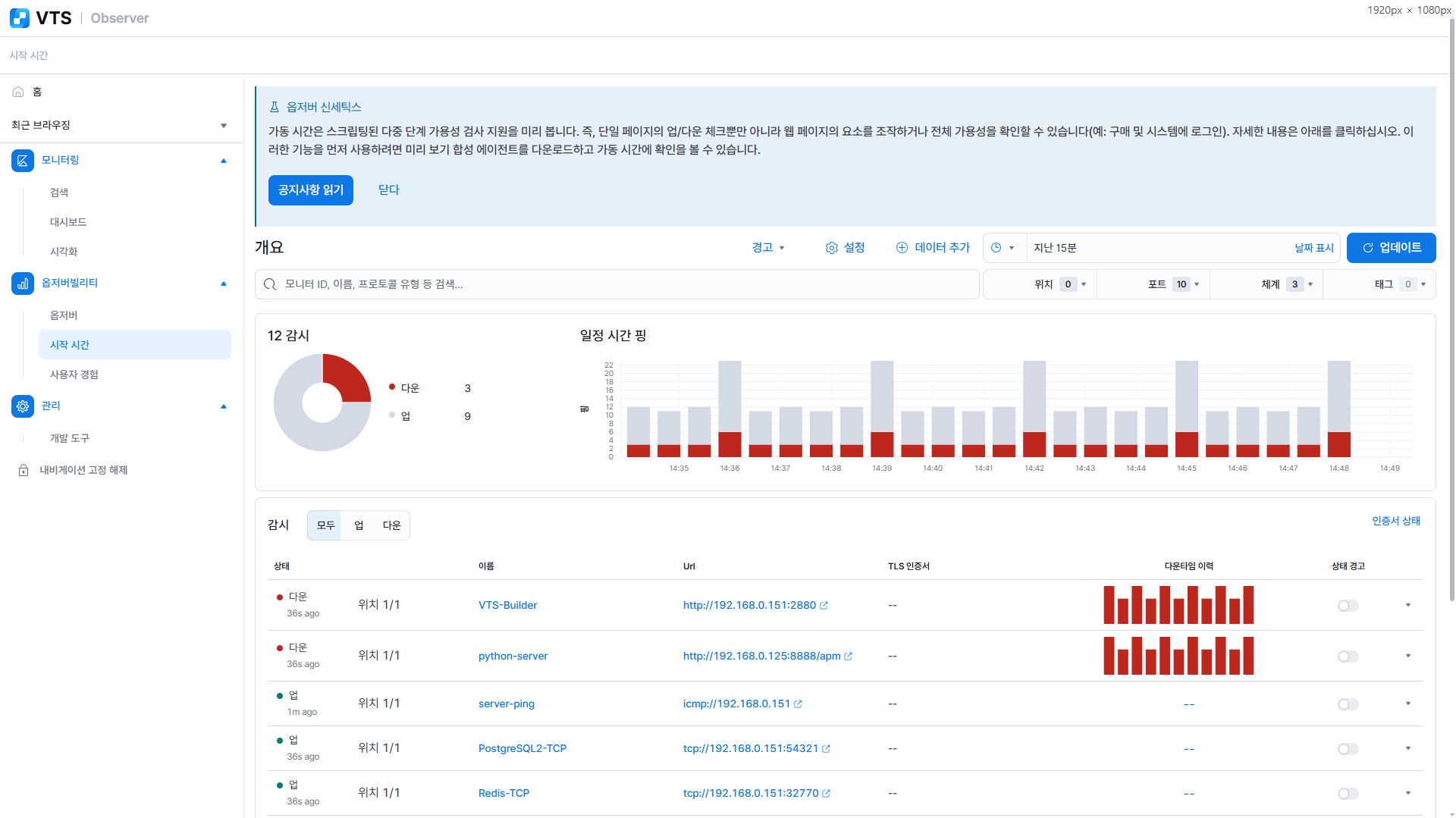
Task: Click the lock icon for navigation pinning
Action: [24, 470]
